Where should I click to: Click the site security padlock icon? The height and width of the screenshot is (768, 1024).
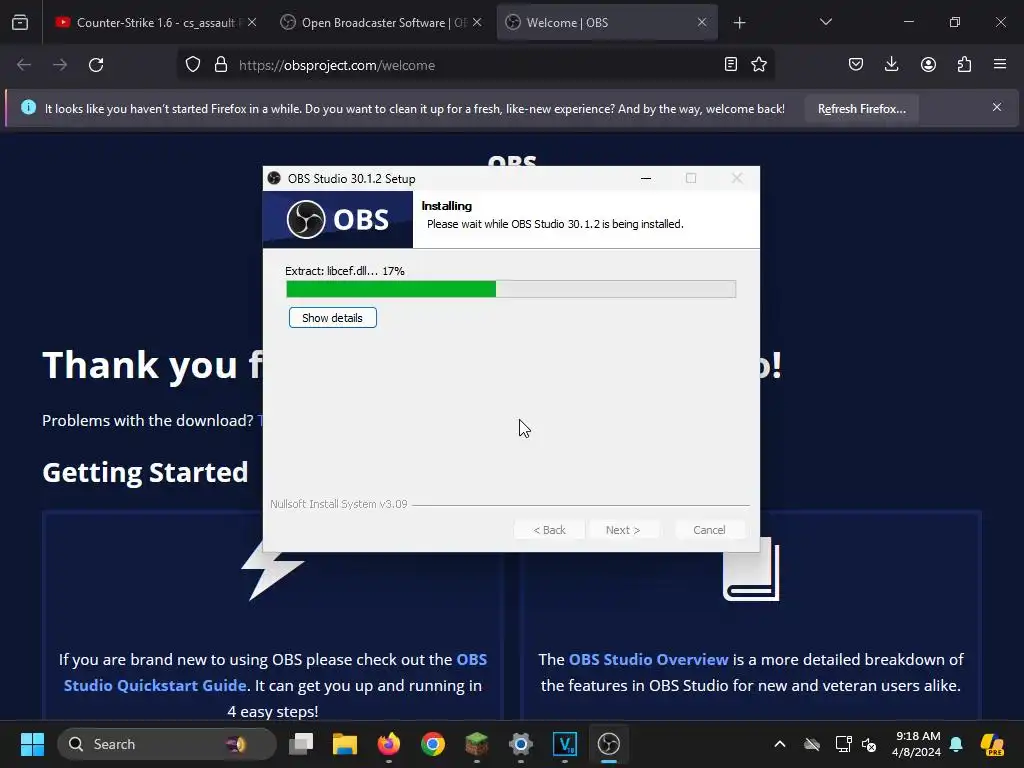tap(221, 65)
